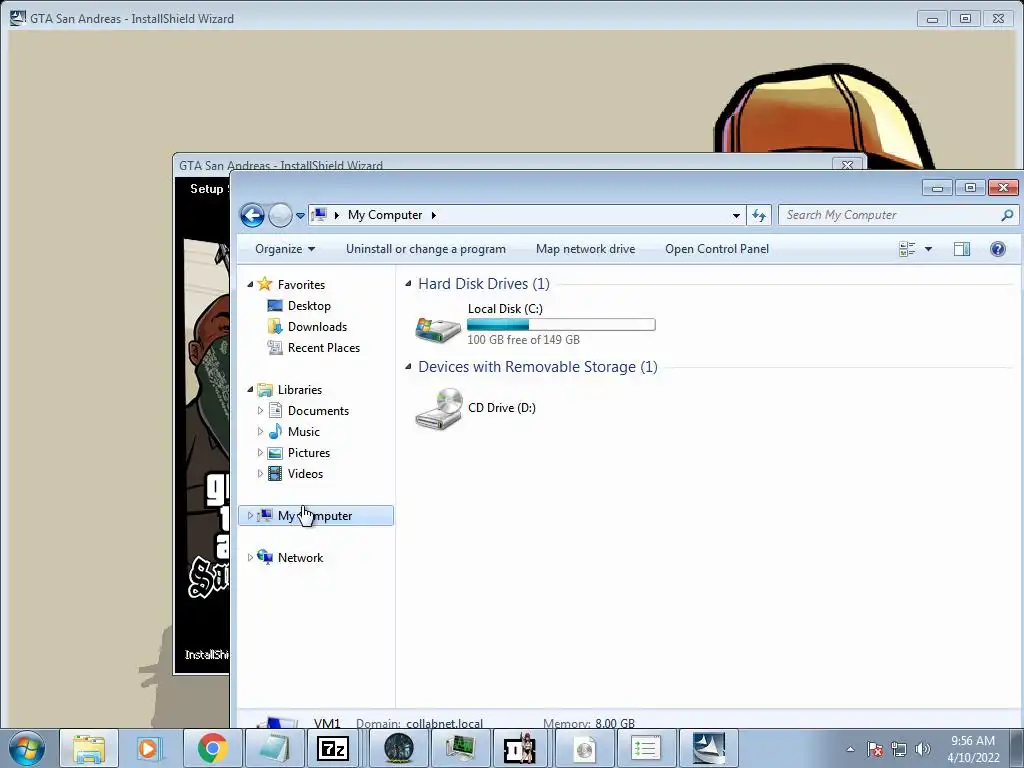The height and width of the screenshot is (768, 1024).
Task: Select the CD Drive (D:) icon
Action: point(439,408)
